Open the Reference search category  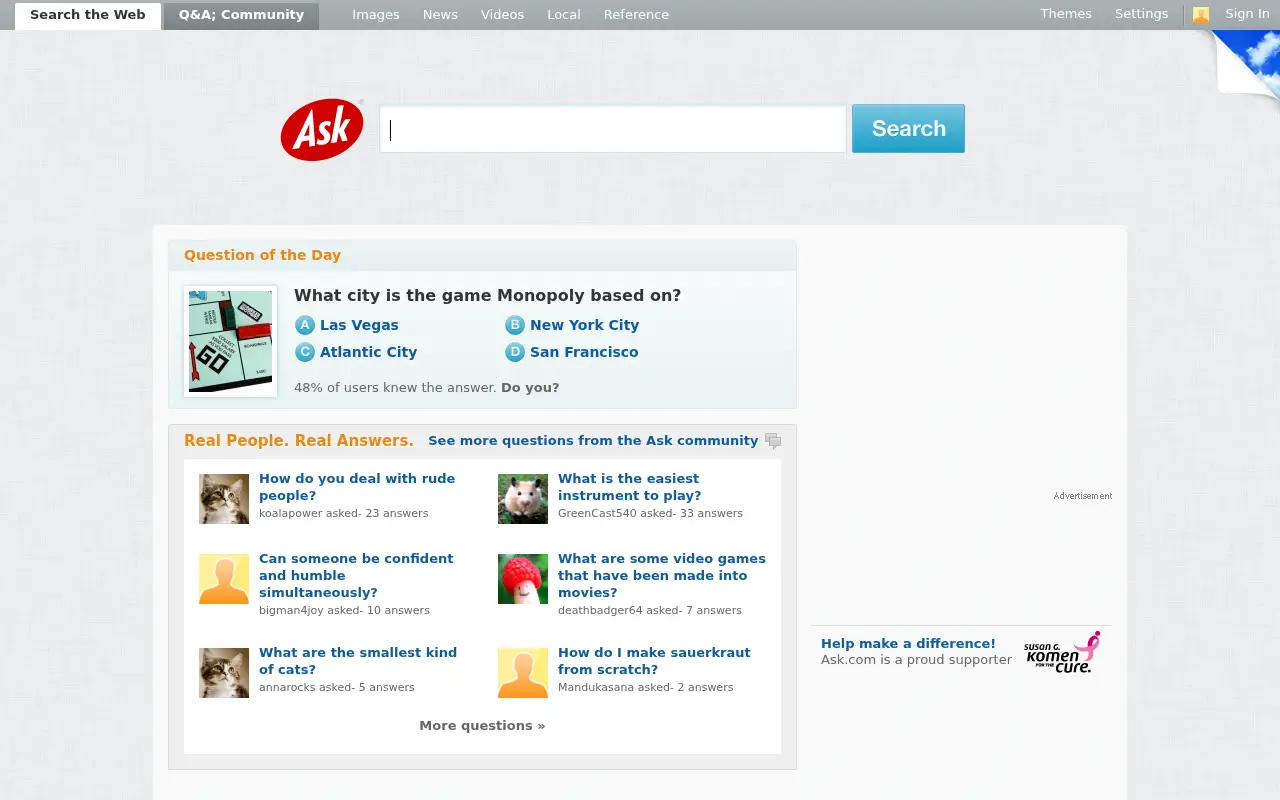click(636, 15)
